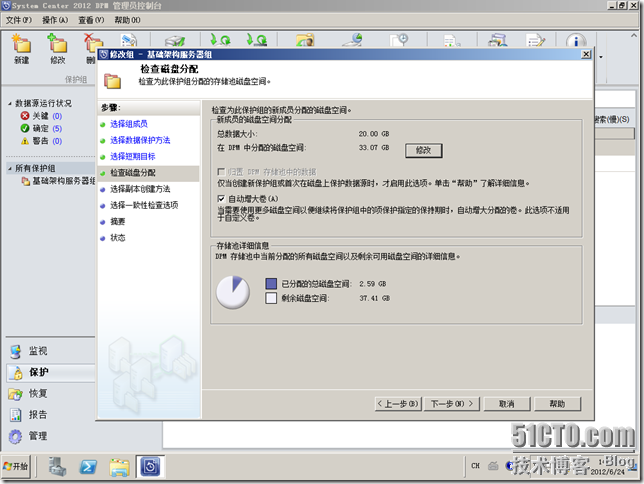Image resolution: width=644 pixels, height=484 pixels.
Task: Click the 帮助 button in the dialog
Action: pyautogui.click(x=557, y=404)
